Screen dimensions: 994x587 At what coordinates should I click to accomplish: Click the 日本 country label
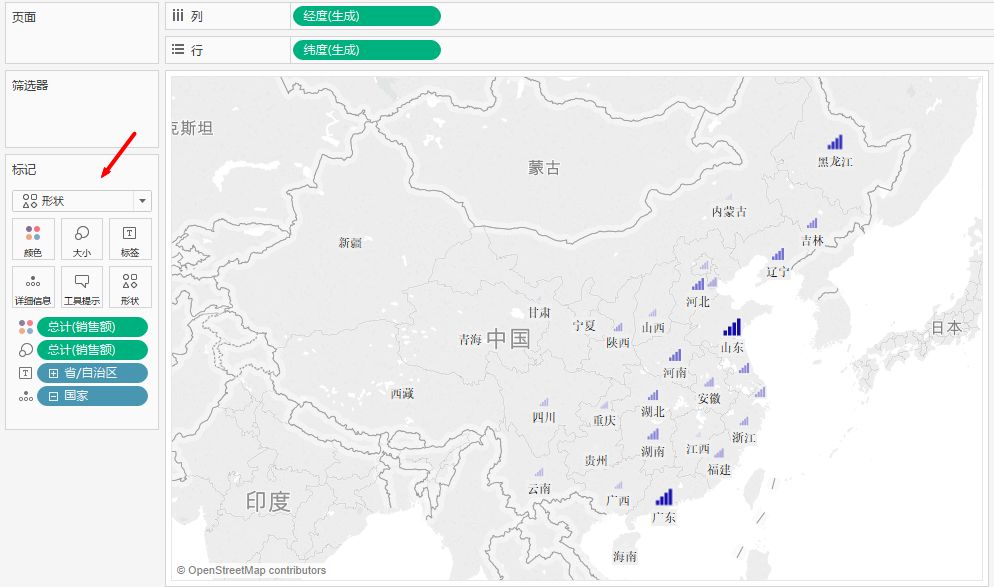946,328
